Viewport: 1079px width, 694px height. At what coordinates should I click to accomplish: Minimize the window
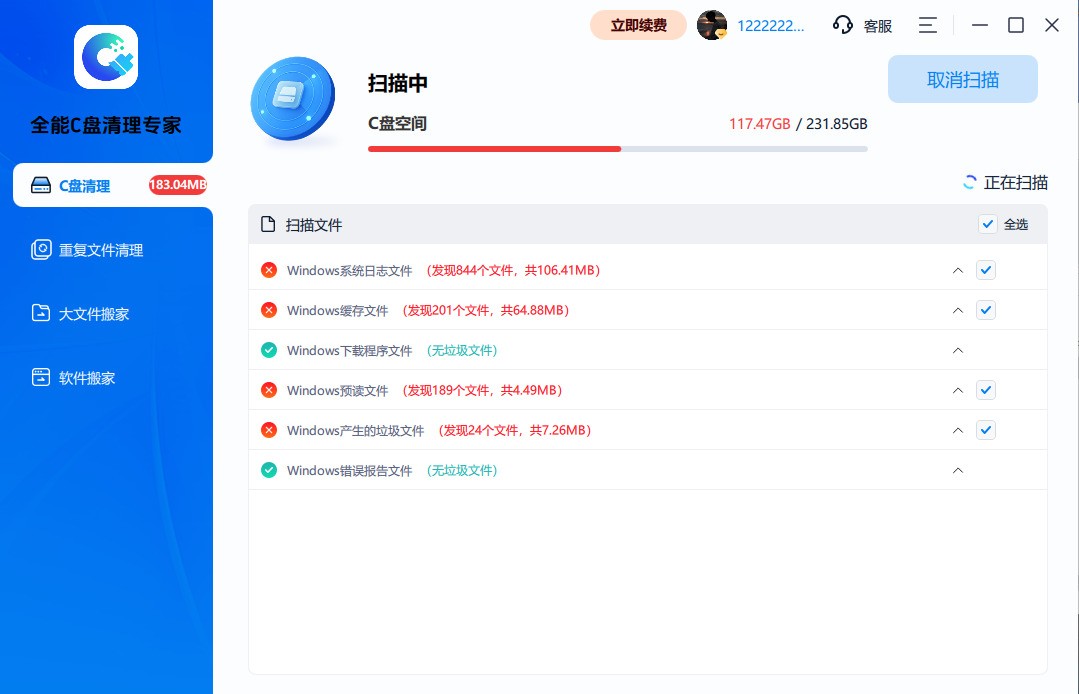tap(980, 25)
